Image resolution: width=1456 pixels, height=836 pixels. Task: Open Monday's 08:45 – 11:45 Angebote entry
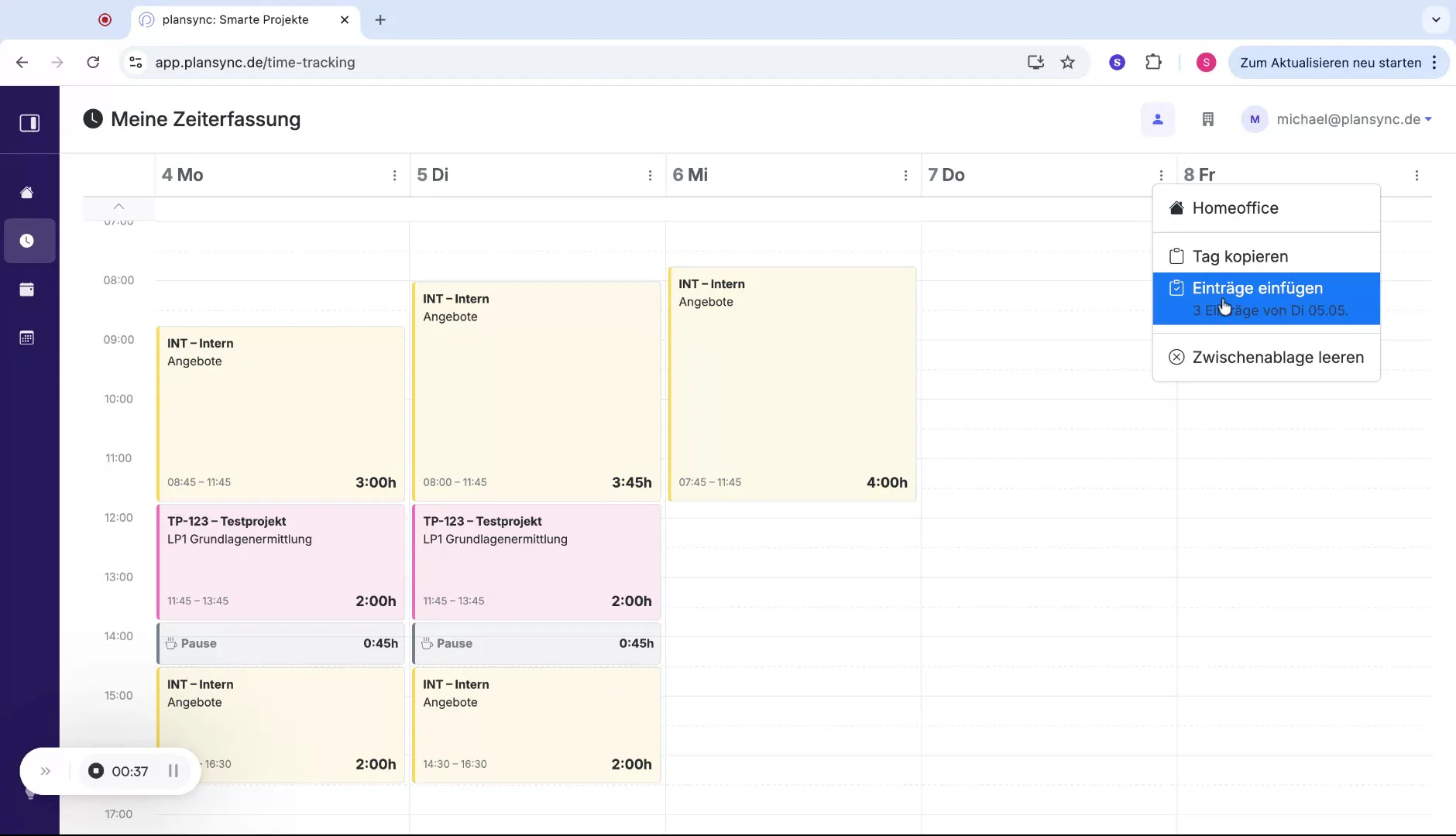pyautogui.click(x=281, y=413)
